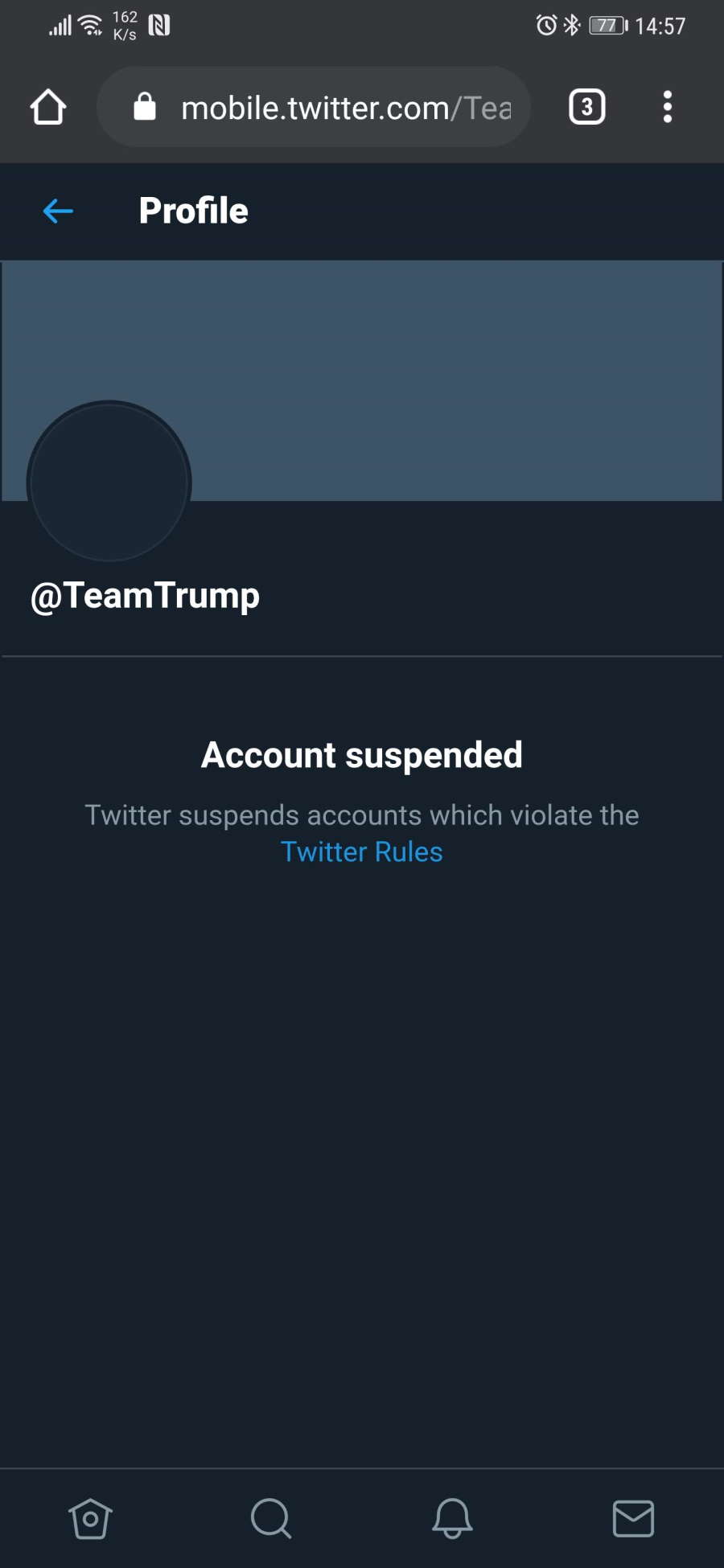Tap the @TeamTrump handle text
The image size is (724, 1568).
(145, 596)
